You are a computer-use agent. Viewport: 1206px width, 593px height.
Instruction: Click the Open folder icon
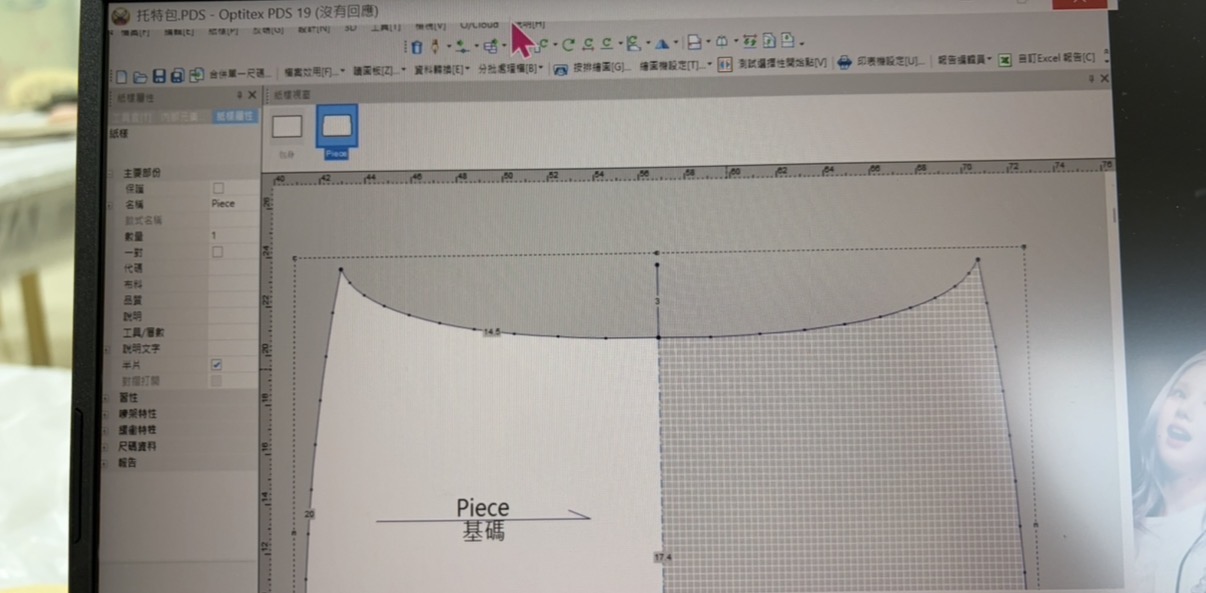click(x=141, y=76)
